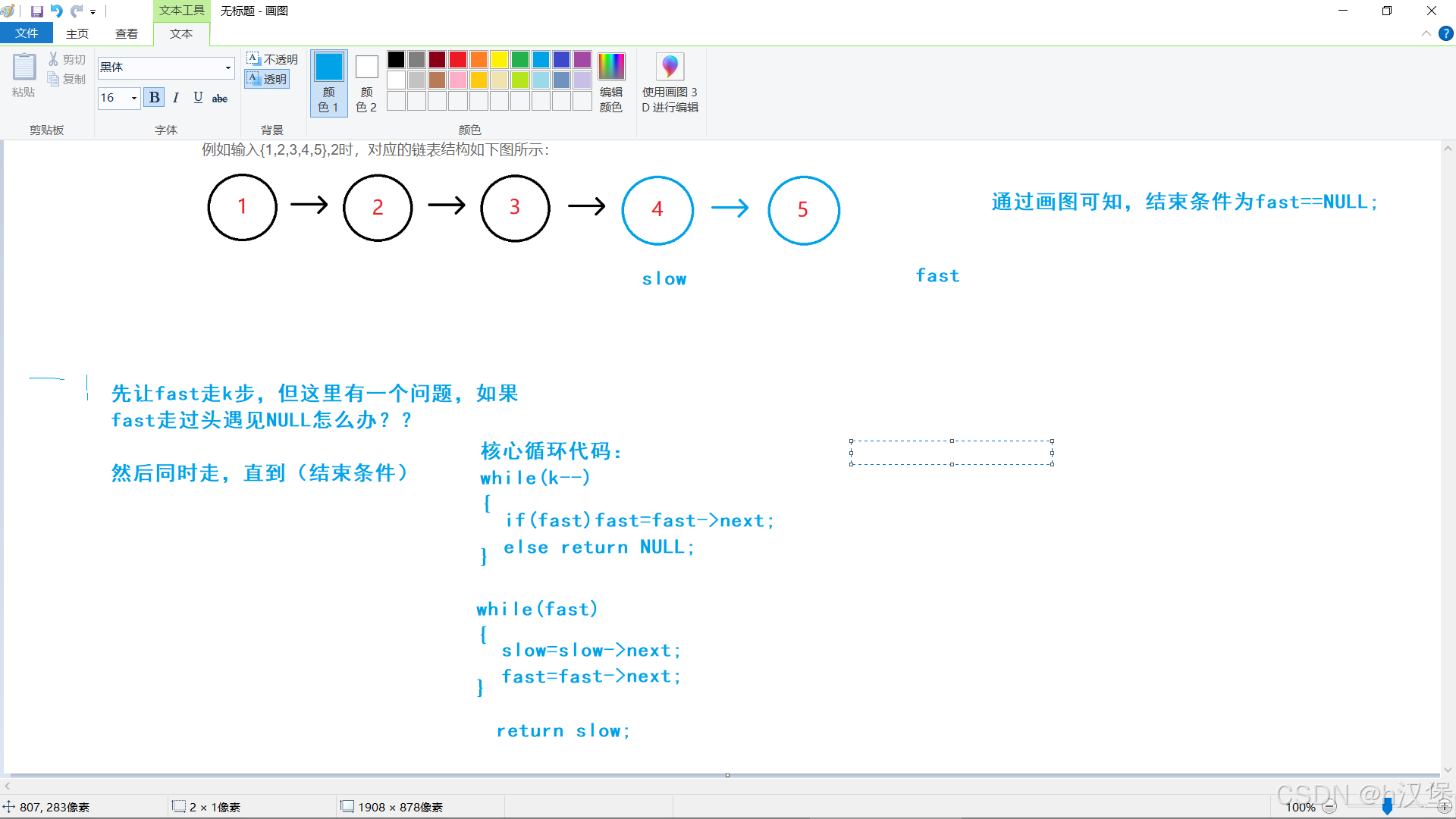
Task: Pick the green color swatch
Action: 520,60
